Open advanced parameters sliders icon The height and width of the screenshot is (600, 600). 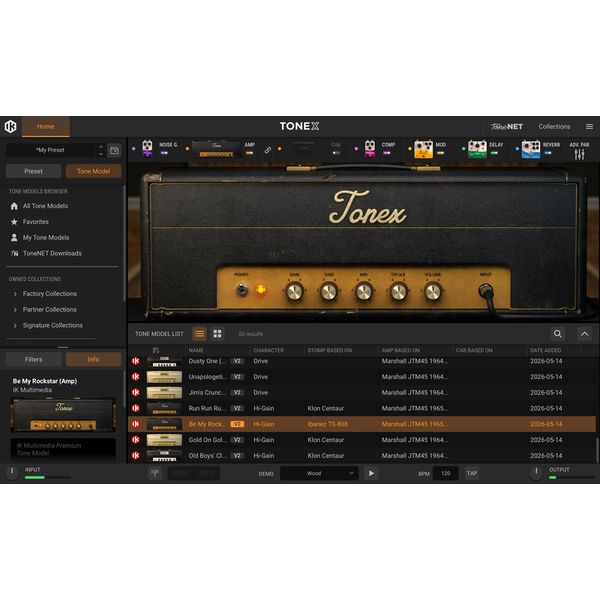pos(579,154)
